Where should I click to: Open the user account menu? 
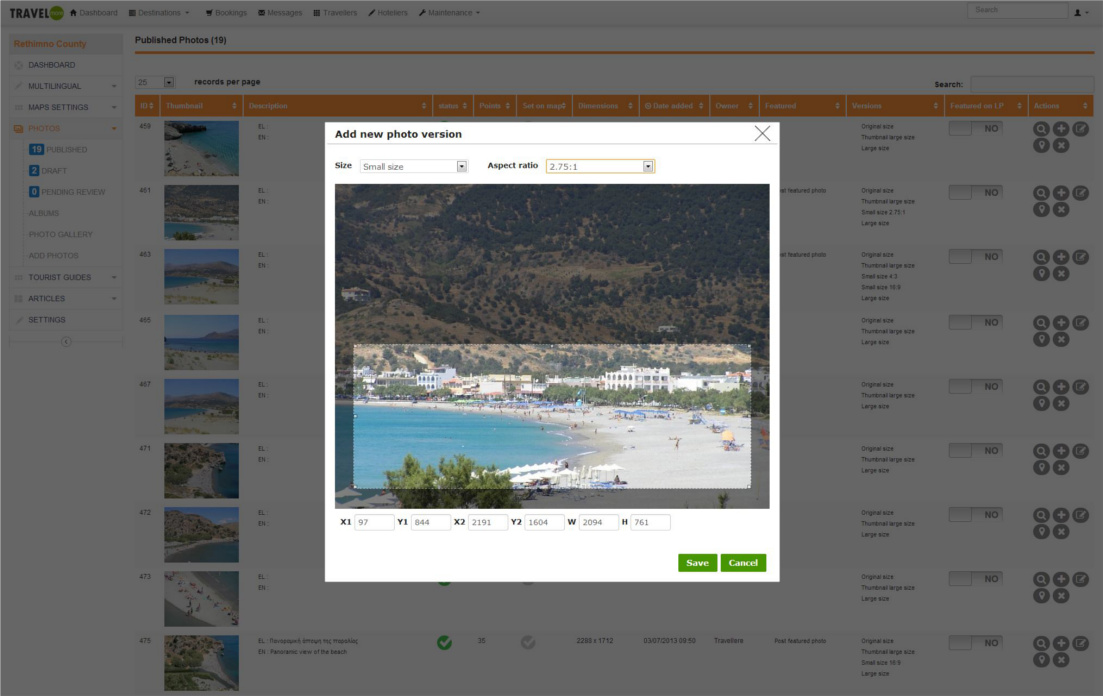1081,13
